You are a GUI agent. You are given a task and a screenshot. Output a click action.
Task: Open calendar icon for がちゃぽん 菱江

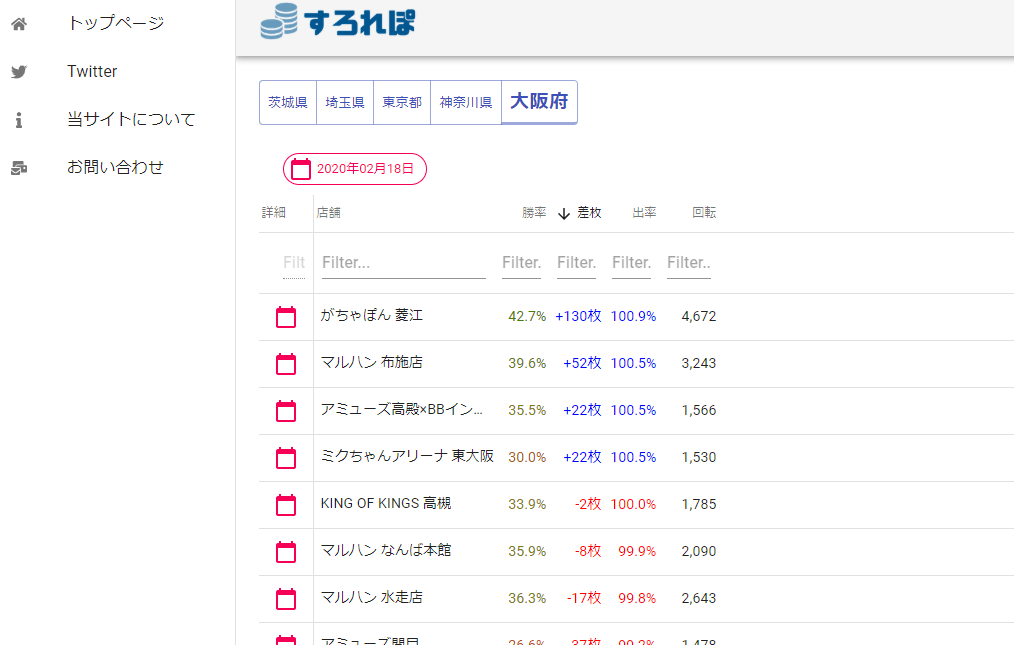point(286,317)
